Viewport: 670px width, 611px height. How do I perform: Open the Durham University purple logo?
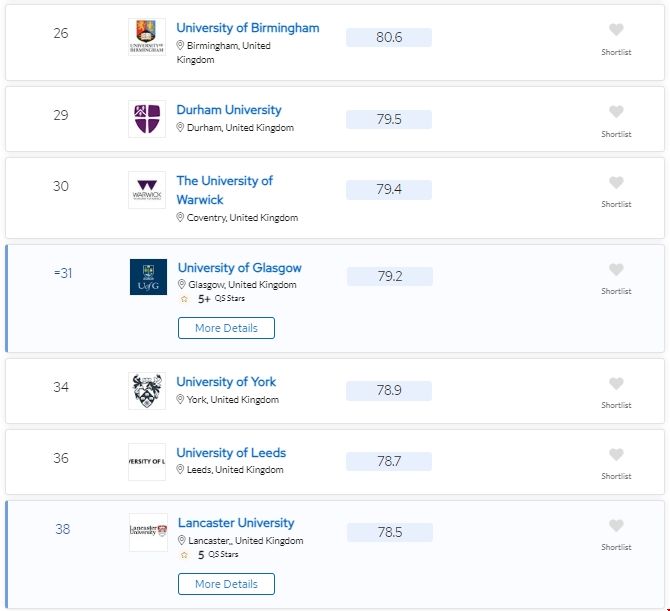[147, 119]
